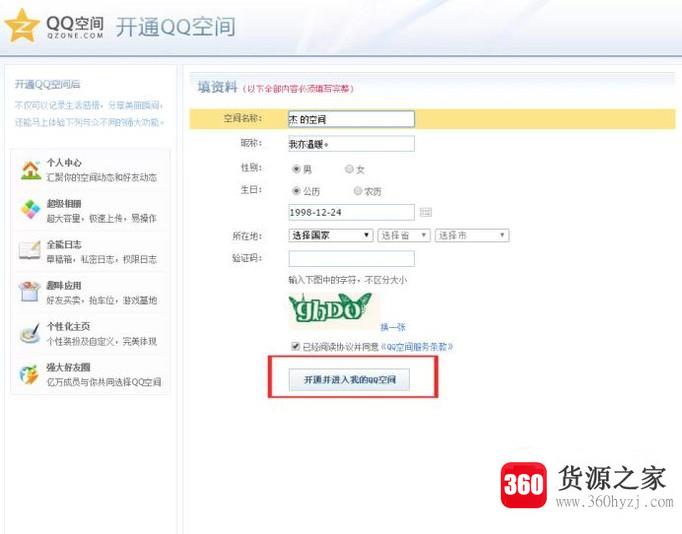682x534 pixels.
Task: Click the 超级相册 title text
Action: (64, 204)
